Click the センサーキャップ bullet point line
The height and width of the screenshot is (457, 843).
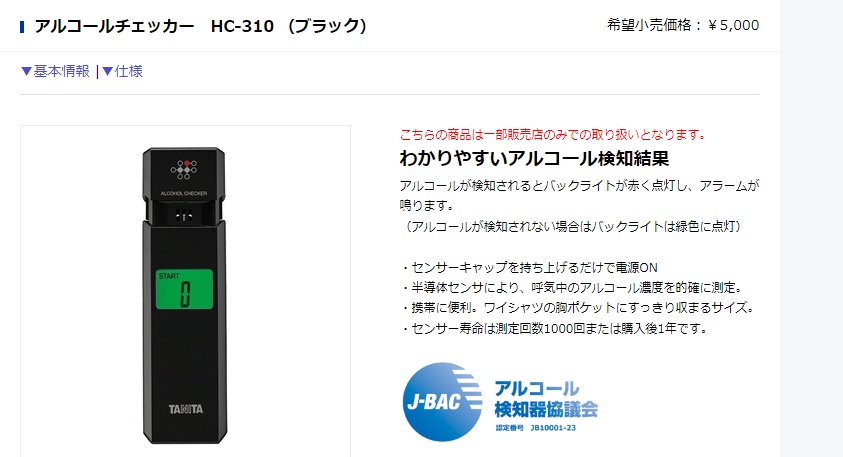(x=529, y=267)
